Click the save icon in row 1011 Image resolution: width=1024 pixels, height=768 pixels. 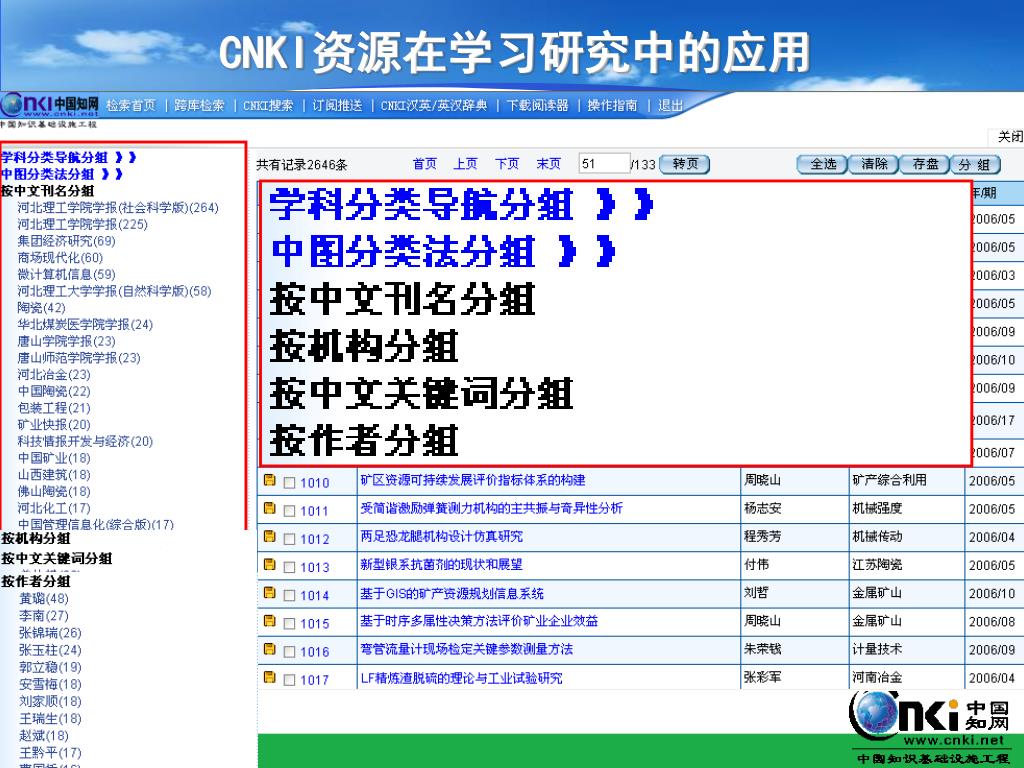tap(269, 509)
